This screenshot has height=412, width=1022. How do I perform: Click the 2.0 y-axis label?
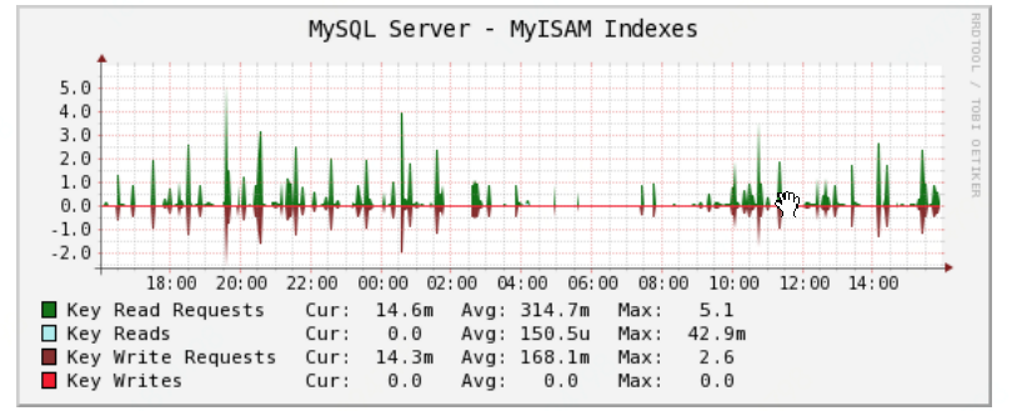(76, 159)
